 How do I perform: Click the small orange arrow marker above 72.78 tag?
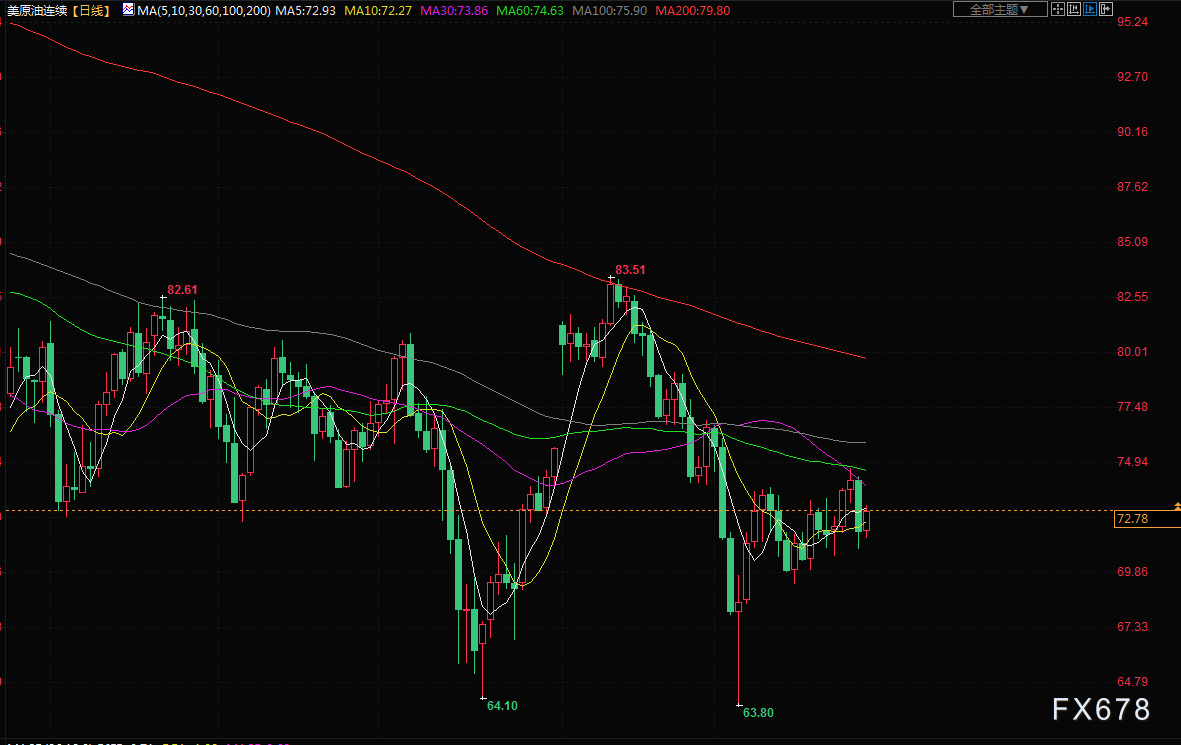[x=1177, y=506]
